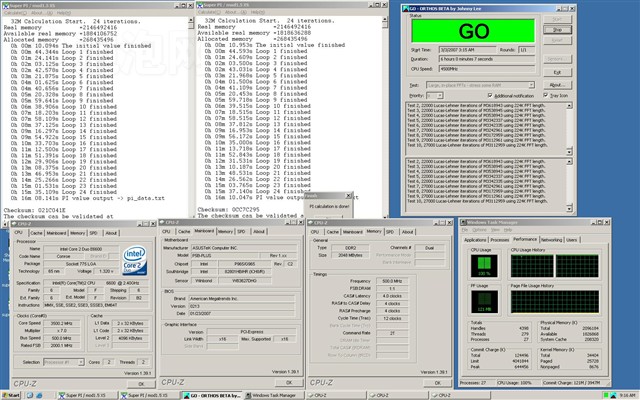Screen dimensions: 640x400
Task: Click memory Frequency value 500.0 MHz
Action: pos(392,281)
